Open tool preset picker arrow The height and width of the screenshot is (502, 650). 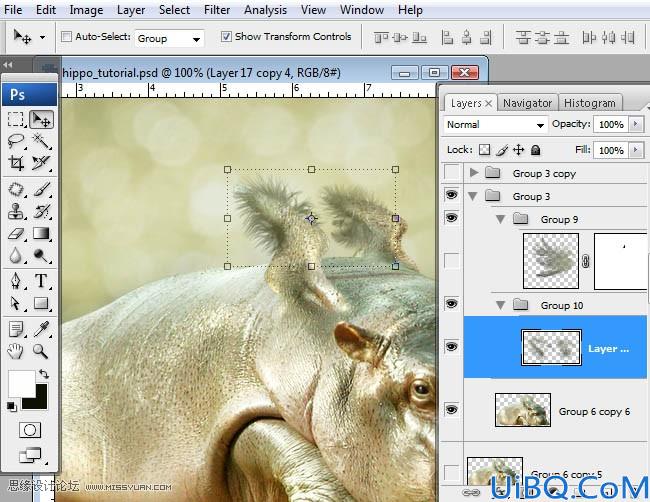tap(43, 37)
